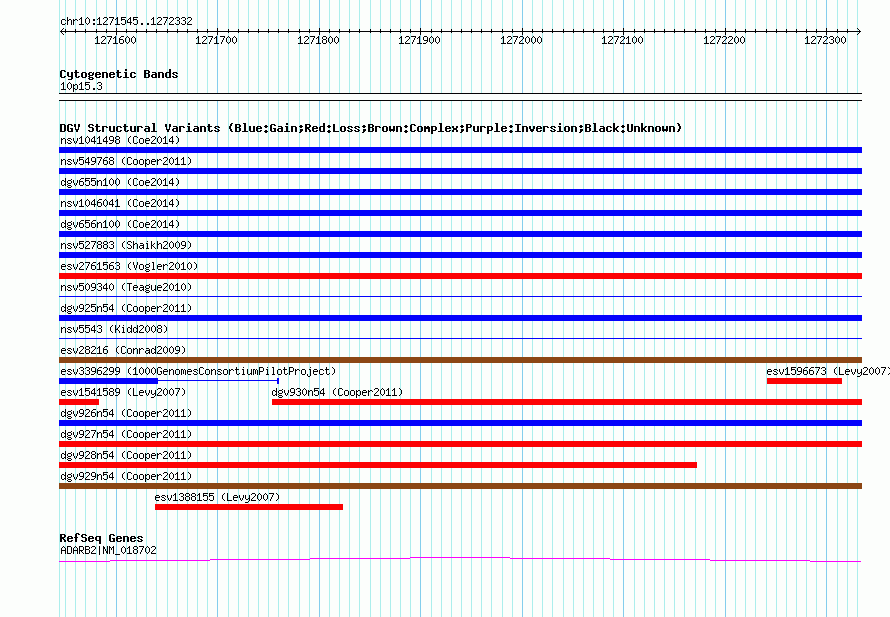The image size is (890, 617).
Task: Open esv1541589 (Levy2007) variant label
Action: 123,392
